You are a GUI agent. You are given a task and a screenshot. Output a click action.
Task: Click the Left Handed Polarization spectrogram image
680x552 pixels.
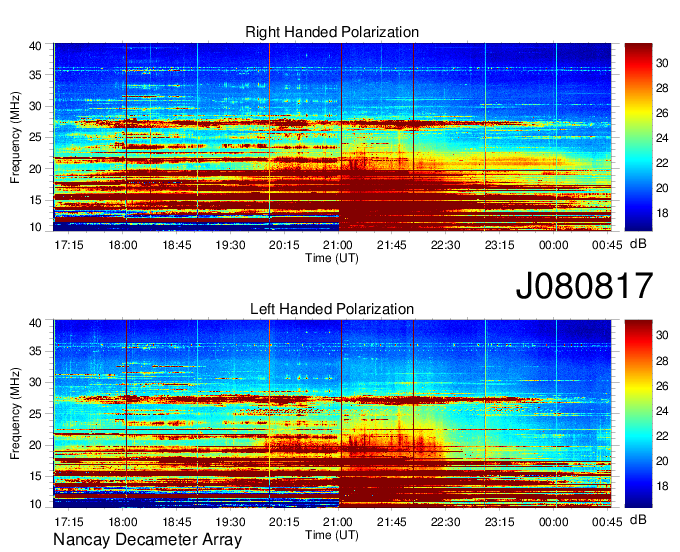332,414
